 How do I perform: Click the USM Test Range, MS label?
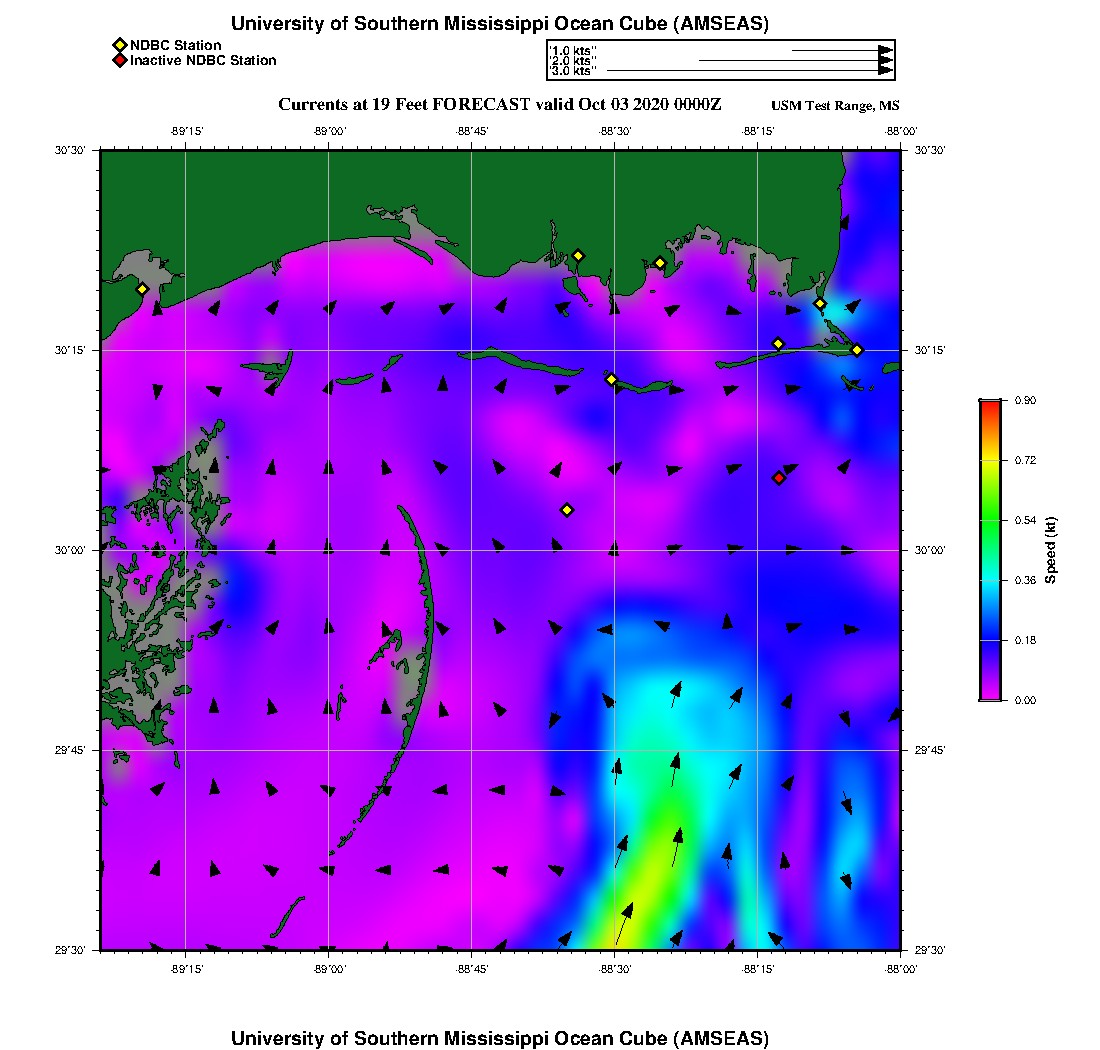point(835,105)
